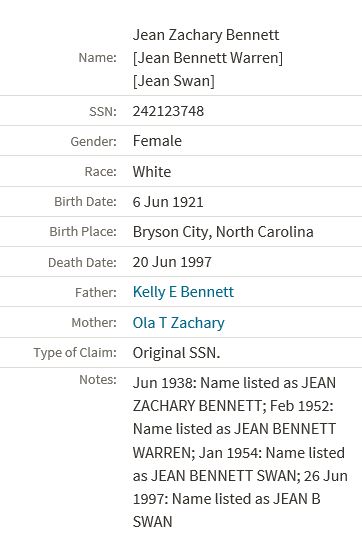Click the alias Jean Bennett Warren
Viewport: 362px width, 539px height.
click(x=208, y=58)
